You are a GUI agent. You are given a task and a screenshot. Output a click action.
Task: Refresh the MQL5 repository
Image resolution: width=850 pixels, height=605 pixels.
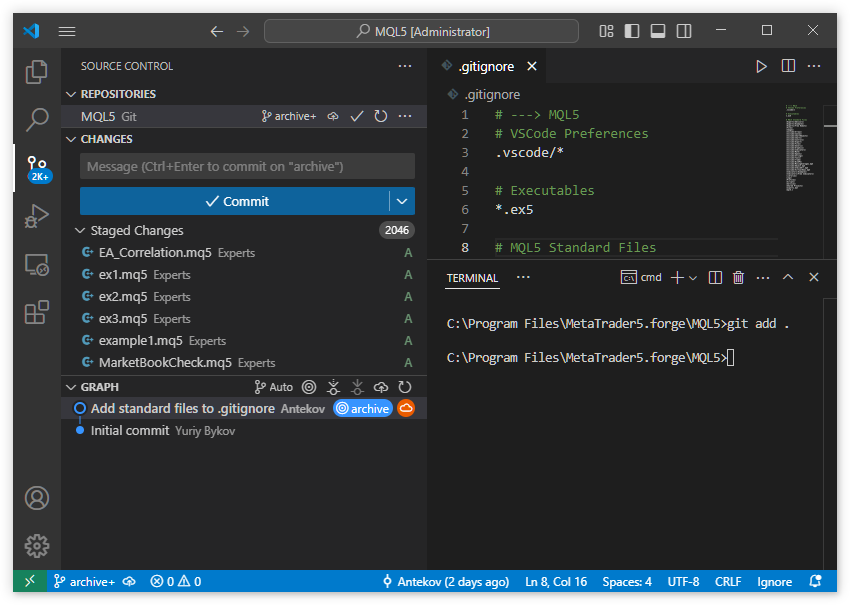tap(381, 116)
